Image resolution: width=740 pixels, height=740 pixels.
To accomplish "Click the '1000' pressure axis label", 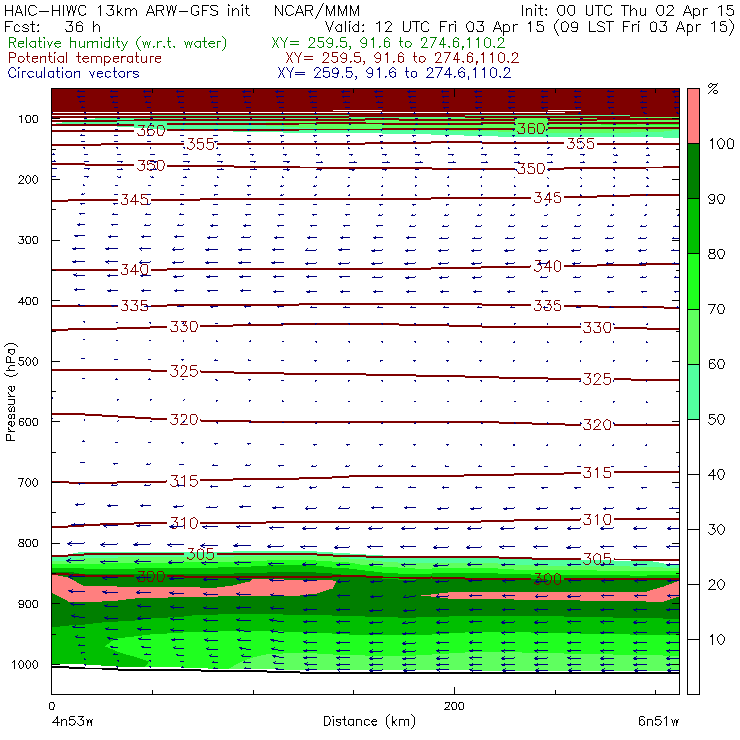I will click(25, 664).
